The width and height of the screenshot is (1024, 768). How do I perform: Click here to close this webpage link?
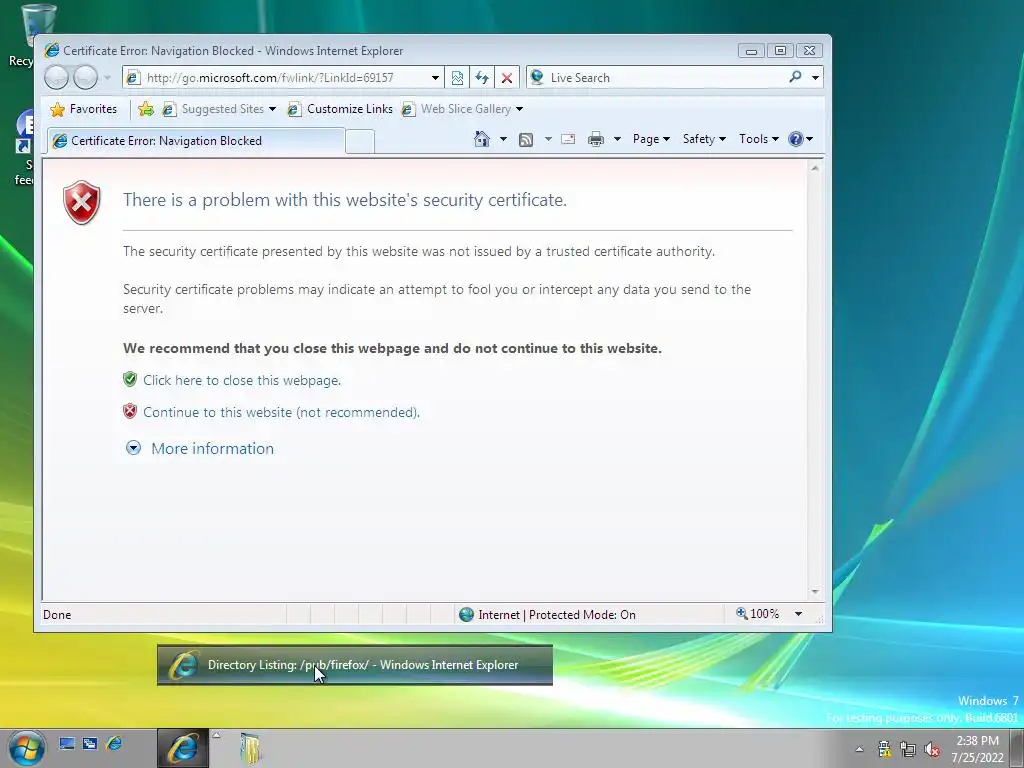[x=242, y=380]
